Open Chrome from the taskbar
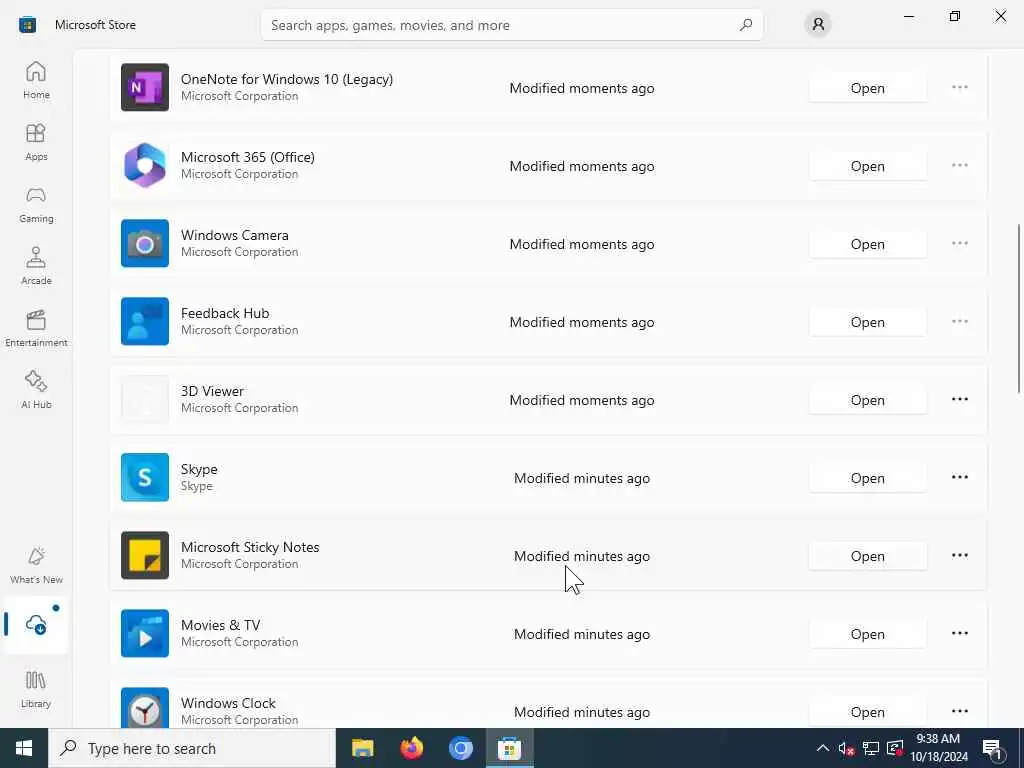The width and height of the screenshot is (1024, 768). tap(460, 748)
